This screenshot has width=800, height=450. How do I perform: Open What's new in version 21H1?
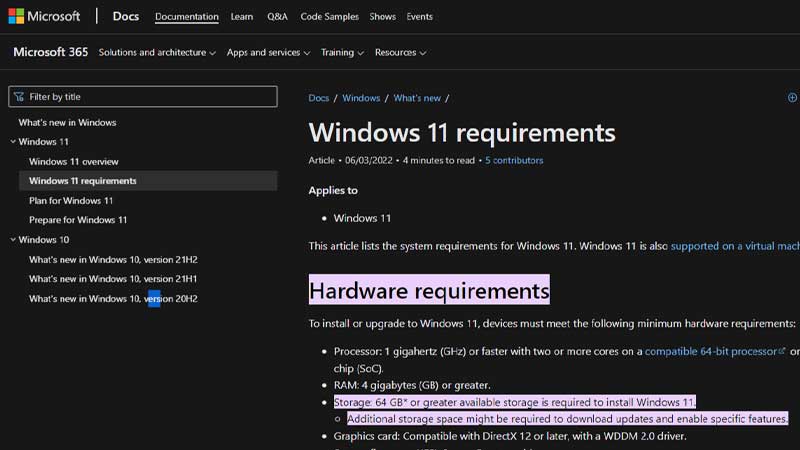pyautogui.click(x=113, y=279)
